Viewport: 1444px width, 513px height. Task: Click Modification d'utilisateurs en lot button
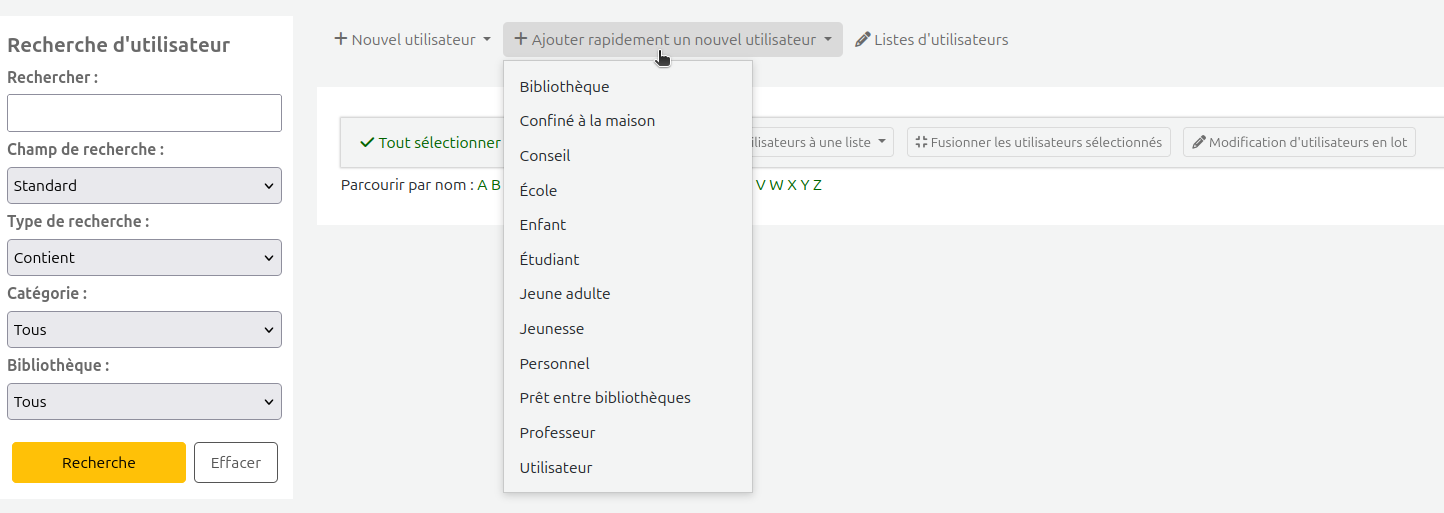pyautogui.click(x=1299, y=142)
